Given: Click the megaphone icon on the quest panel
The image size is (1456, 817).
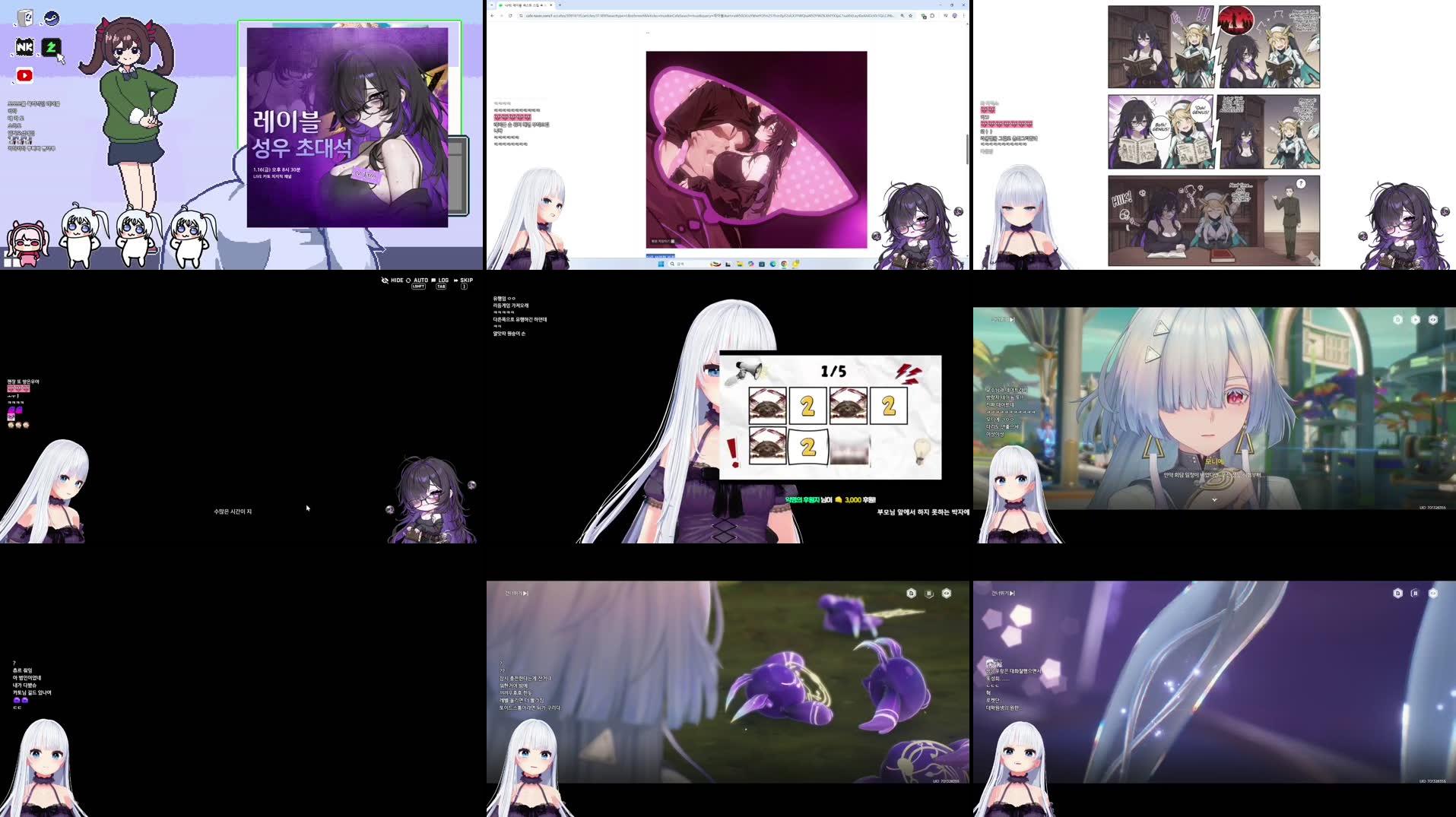Looking at the screenshot, I should 749,372.
